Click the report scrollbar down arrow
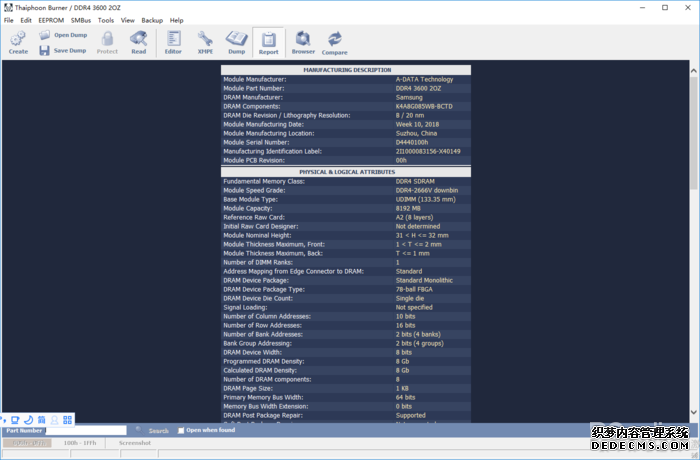Image resolution: width=700 pixels, height=460 pixels. 693,412
